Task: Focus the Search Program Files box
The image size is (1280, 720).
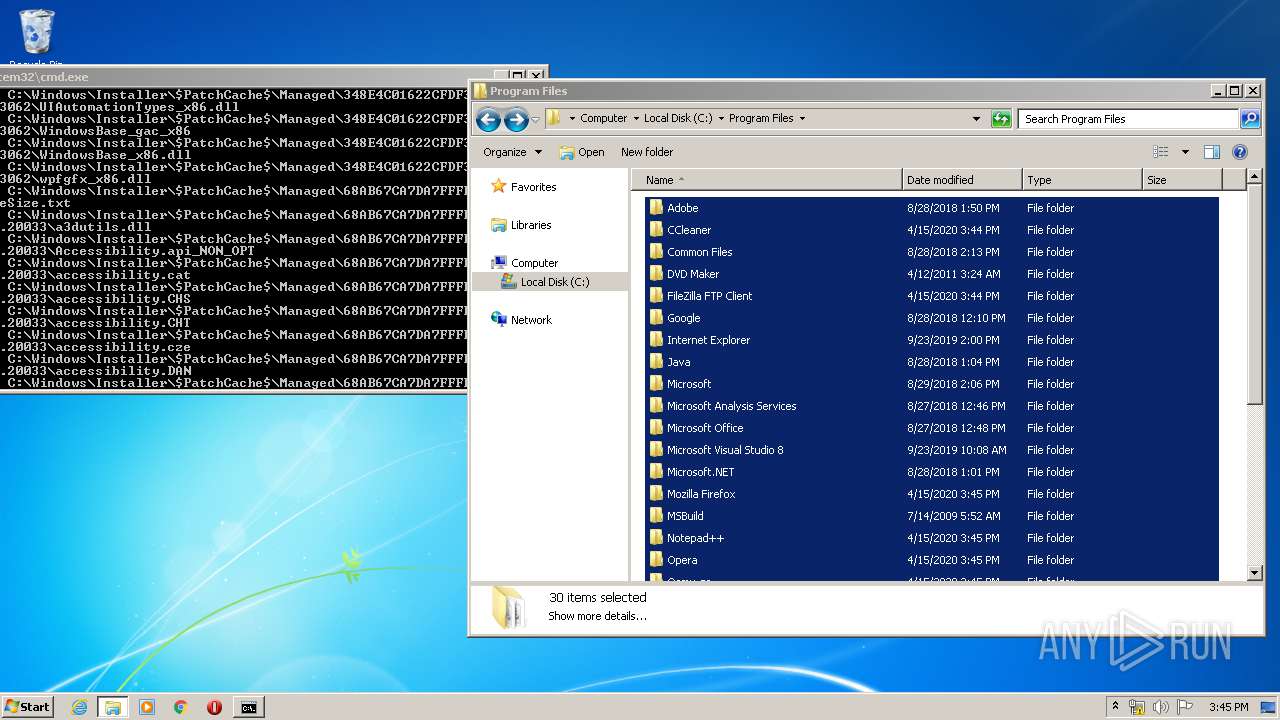Action: click(x=1128, y=119)
